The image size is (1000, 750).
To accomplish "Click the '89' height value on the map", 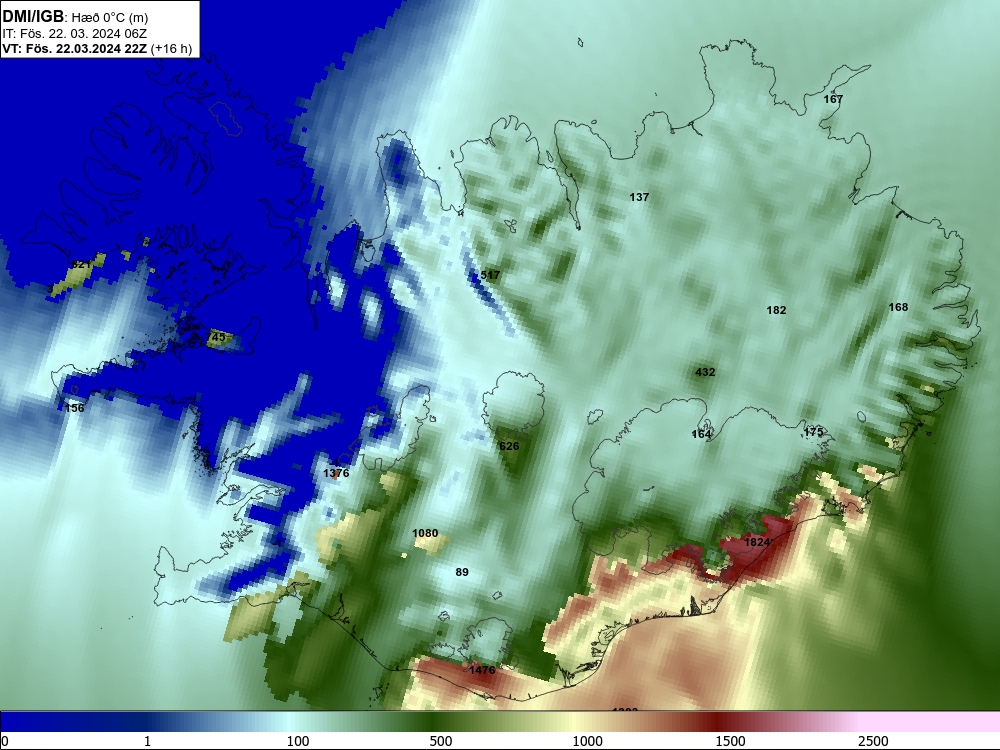I will [462, 572].
